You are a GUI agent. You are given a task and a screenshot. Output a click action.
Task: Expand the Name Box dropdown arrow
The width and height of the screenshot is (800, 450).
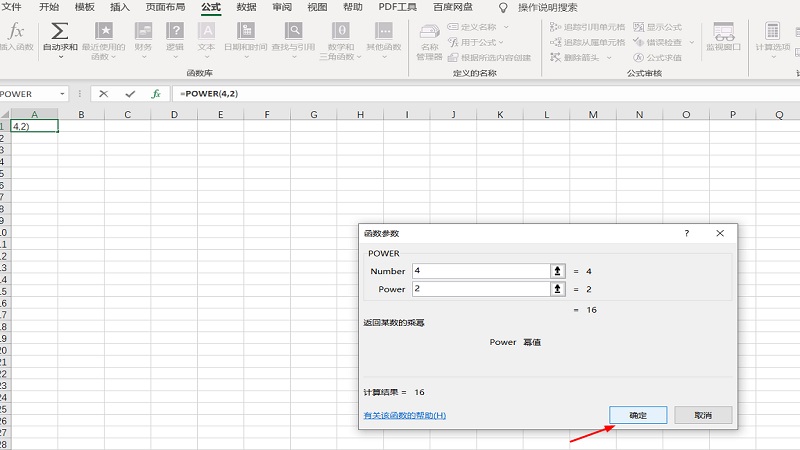(62, 94)
